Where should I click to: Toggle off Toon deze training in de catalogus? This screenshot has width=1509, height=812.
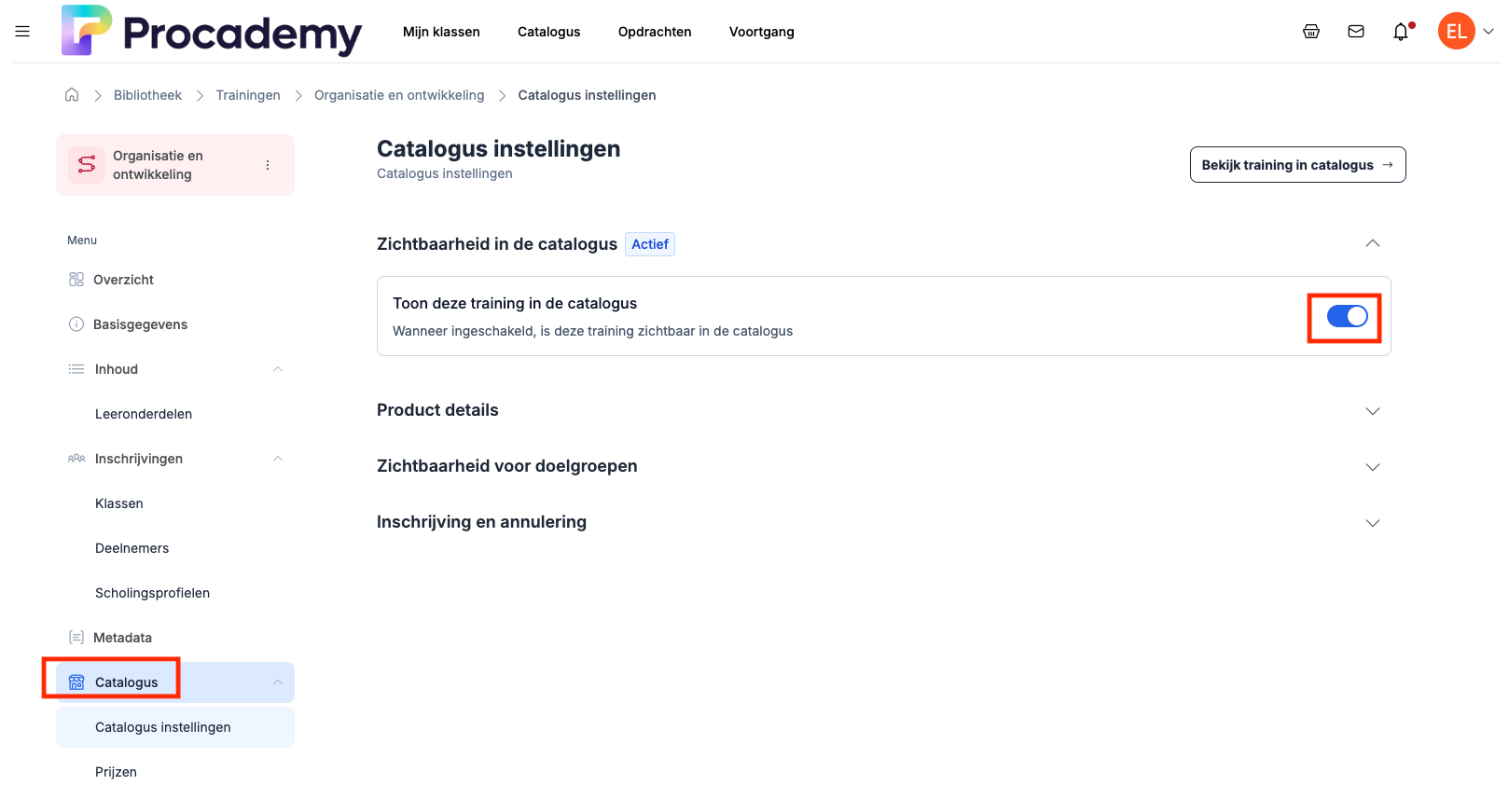pyautogui.click(x=1347, y=317)
